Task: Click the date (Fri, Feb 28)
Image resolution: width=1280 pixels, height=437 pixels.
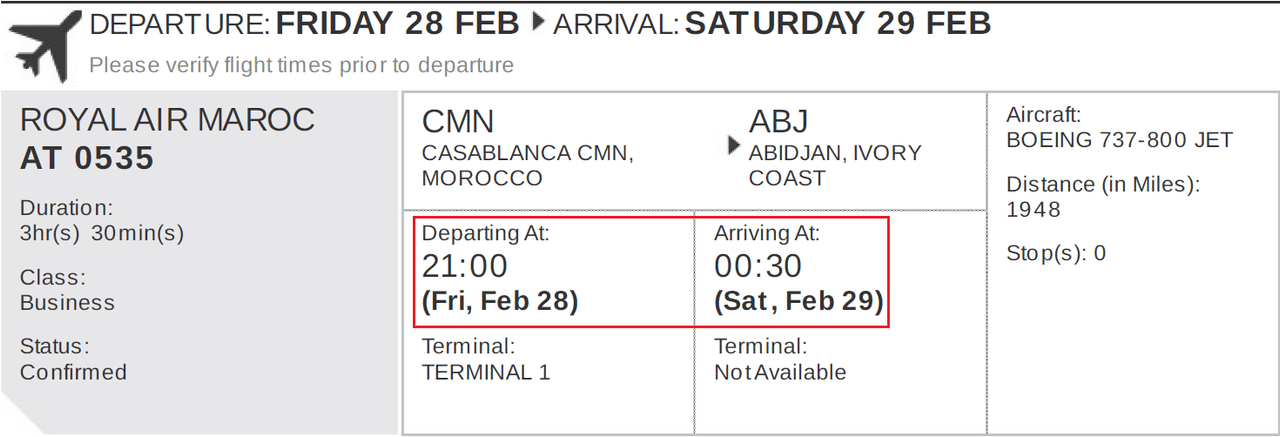Action: [x=500, y=301]
